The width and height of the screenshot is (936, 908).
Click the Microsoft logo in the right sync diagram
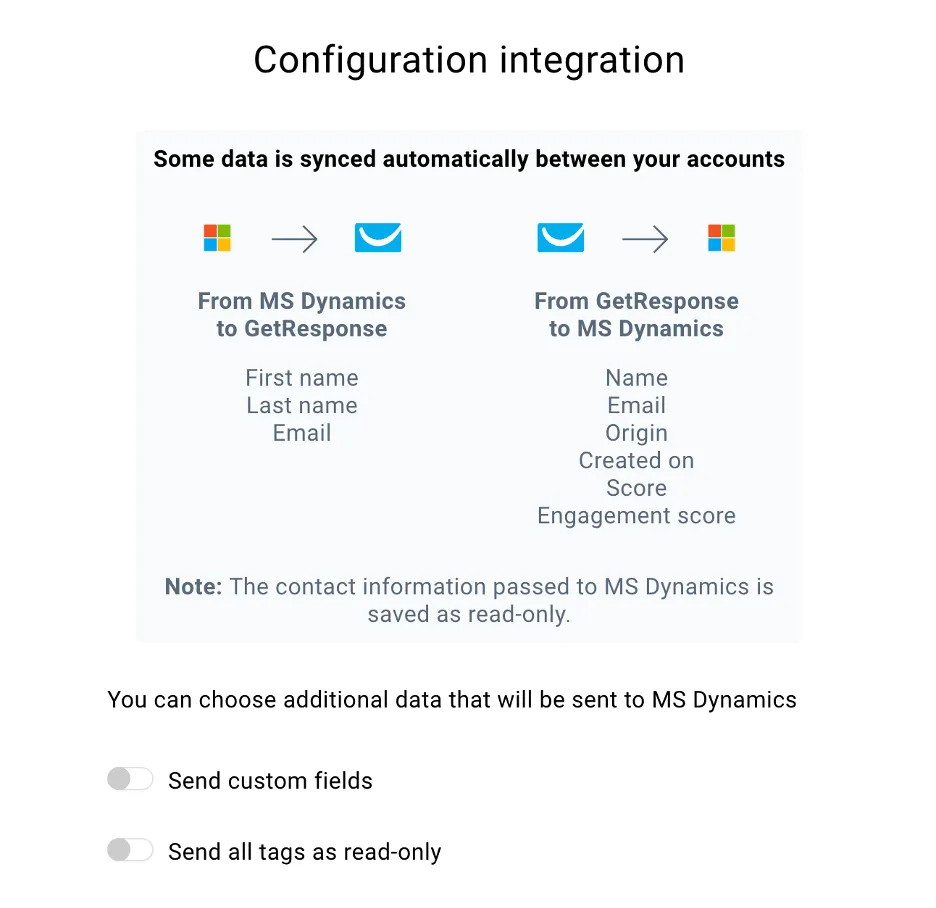click(x=721, y=238)
